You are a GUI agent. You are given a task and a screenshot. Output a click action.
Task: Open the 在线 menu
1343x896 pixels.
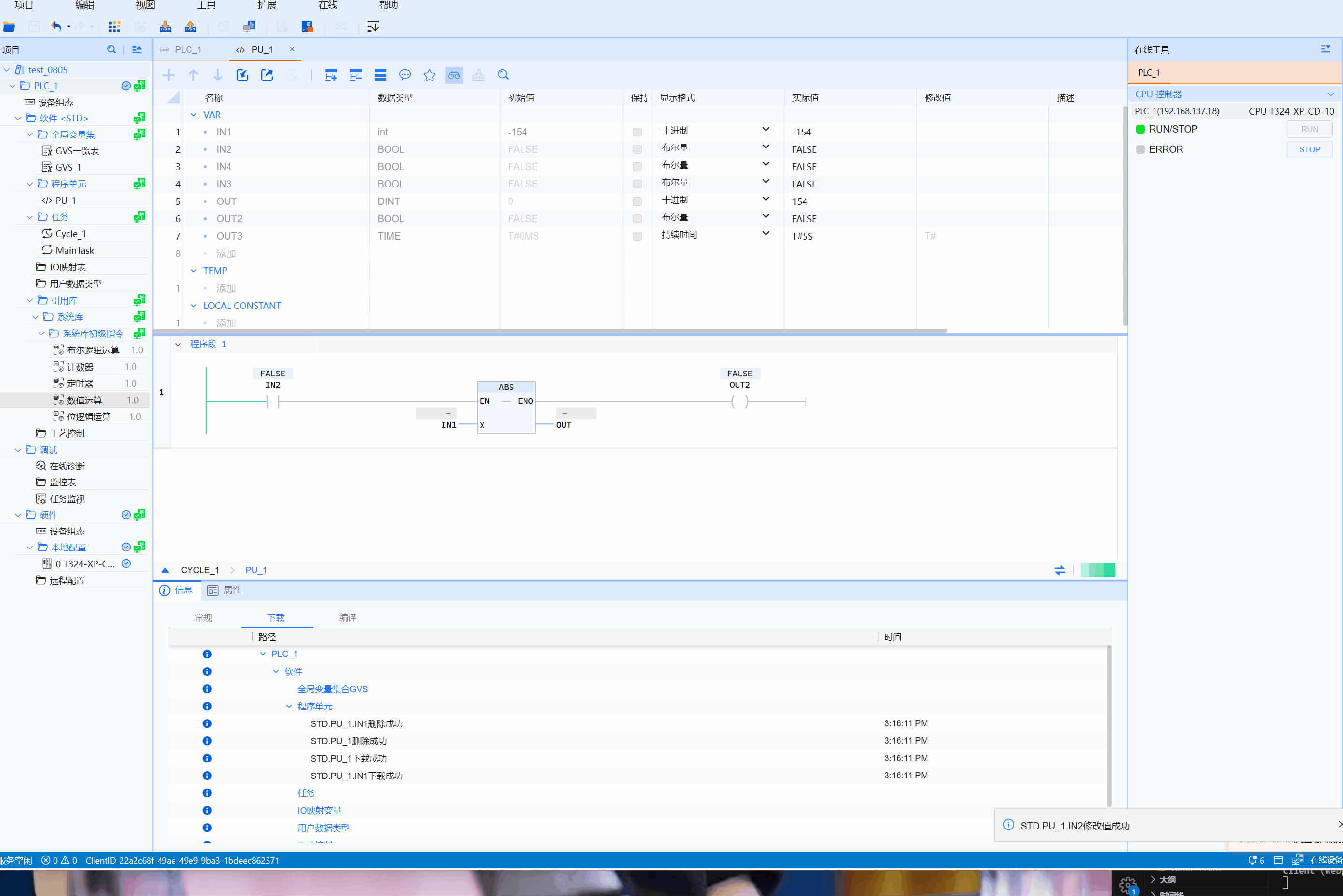click(x=327, y=5)
